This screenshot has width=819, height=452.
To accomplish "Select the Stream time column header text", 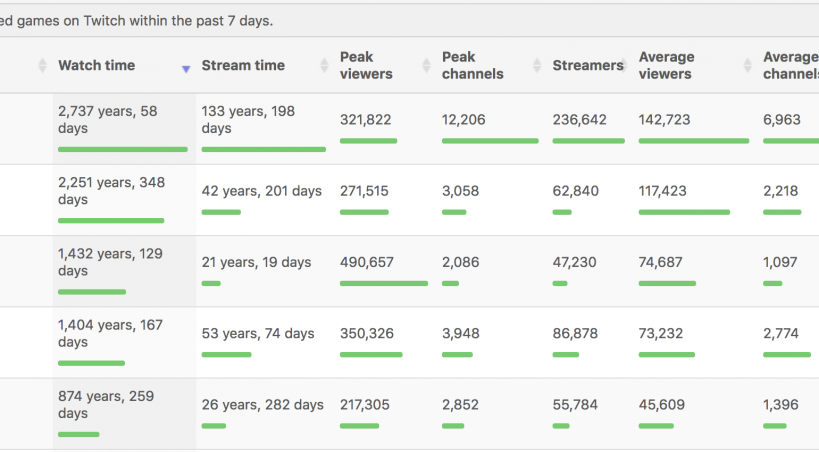I will coord(243,66).
